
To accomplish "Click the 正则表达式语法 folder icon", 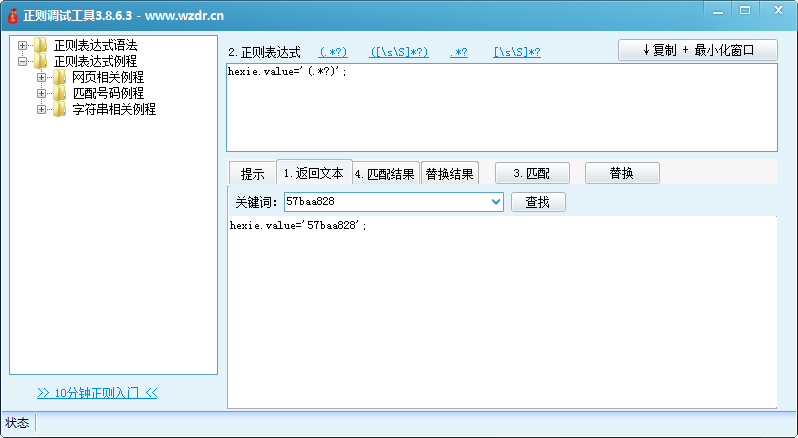I will [40, 46].
